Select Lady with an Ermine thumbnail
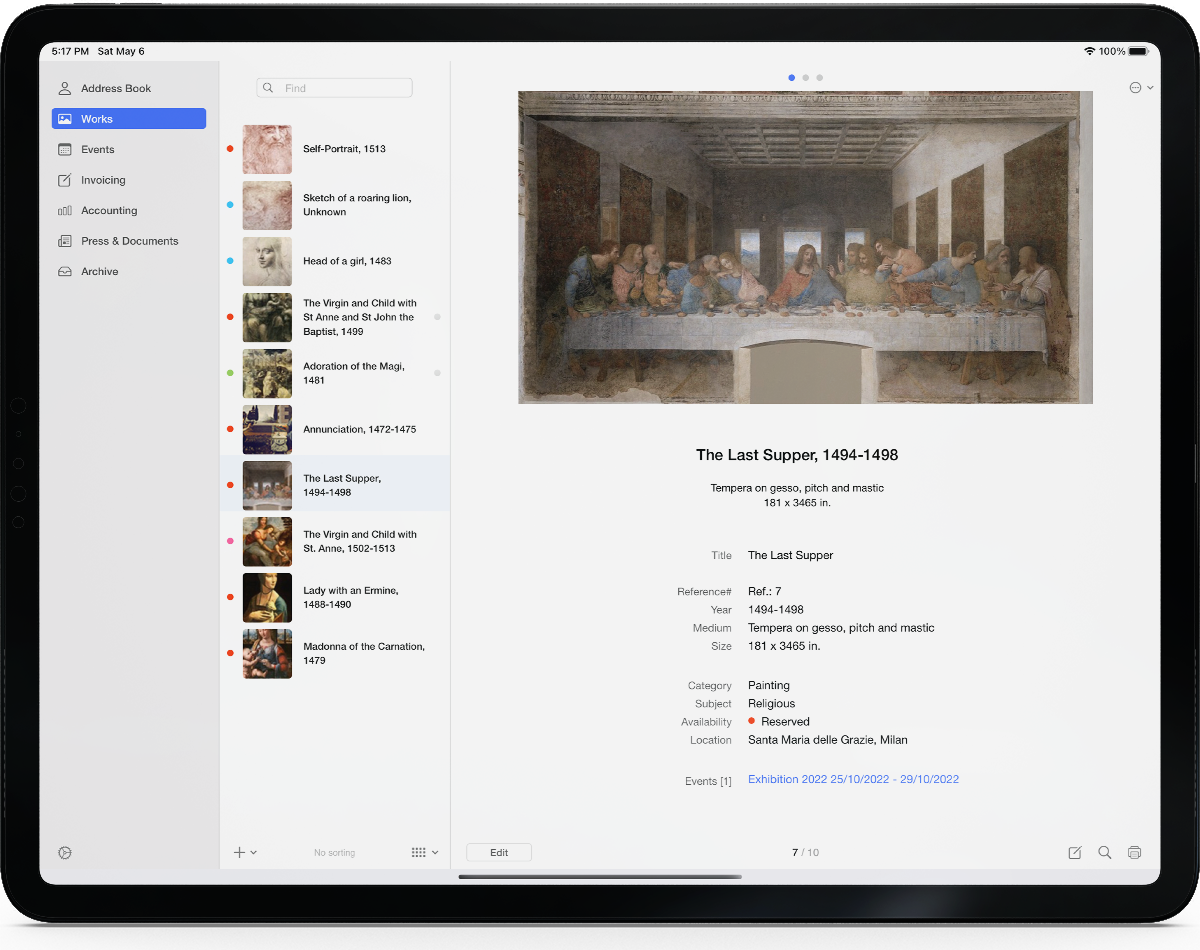 (x=267, y=598)
